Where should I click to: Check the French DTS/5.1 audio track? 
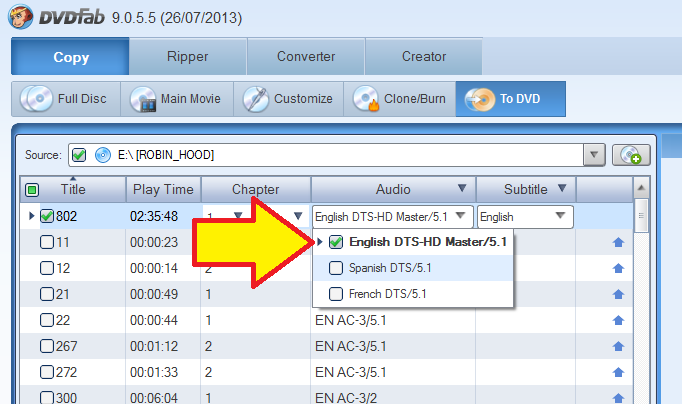(x=336, y=294)
